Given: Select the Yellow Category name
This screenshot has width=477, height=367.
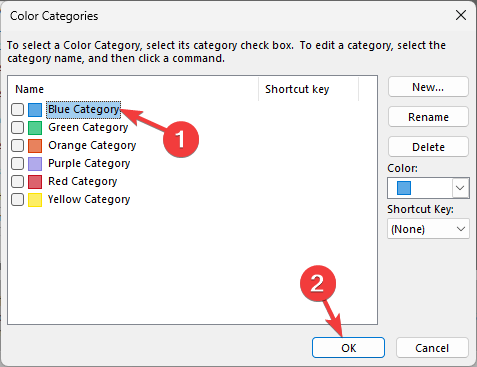Looking at the screenshot, I should 89,199.
